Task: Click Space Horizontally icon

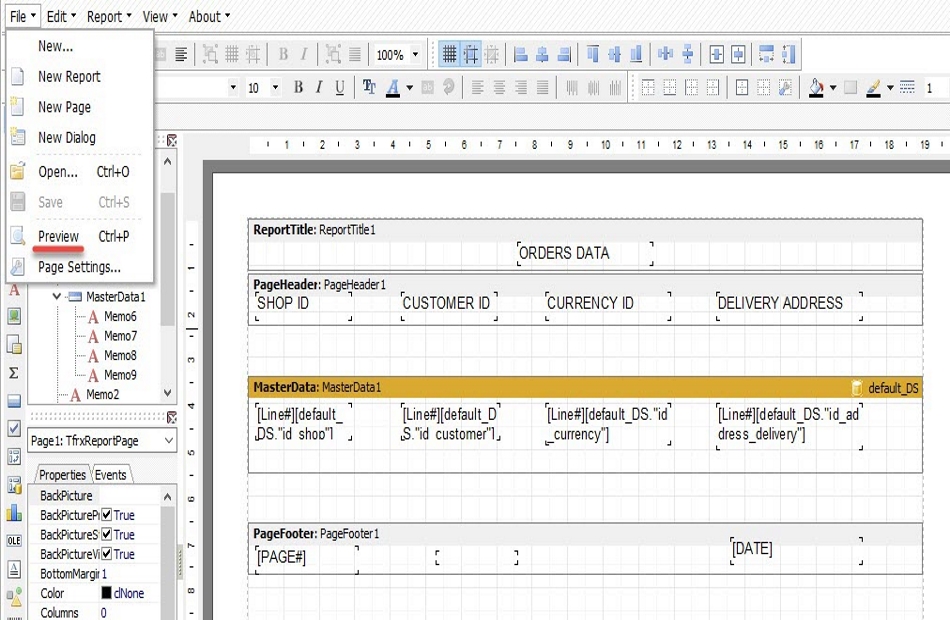Action: [665, 55]
